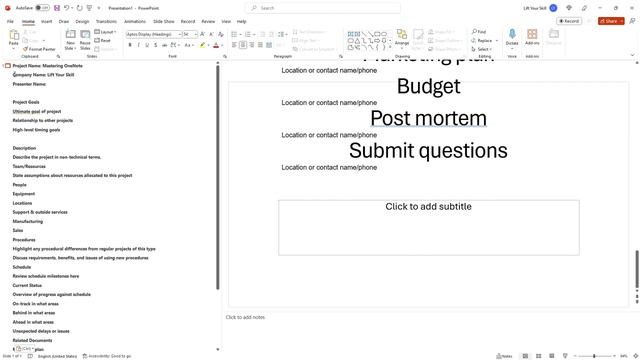This screenshot has width=640, height=360.
Task: Click the Record button at top right
Action: (x=569, y=21)
